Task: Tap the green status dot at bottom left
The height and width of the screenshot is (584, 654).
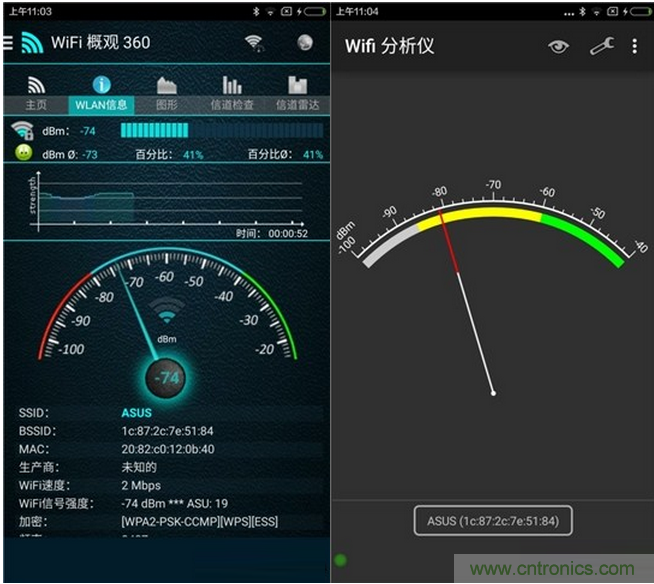Action: (340, 560)
